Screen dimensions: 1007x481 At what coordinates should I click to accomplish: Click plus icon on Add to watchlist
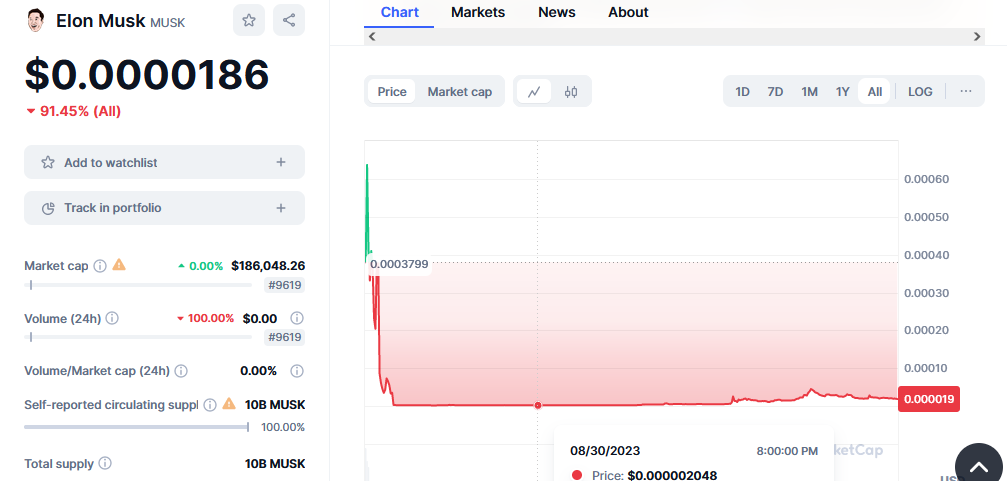pos(281,162)
